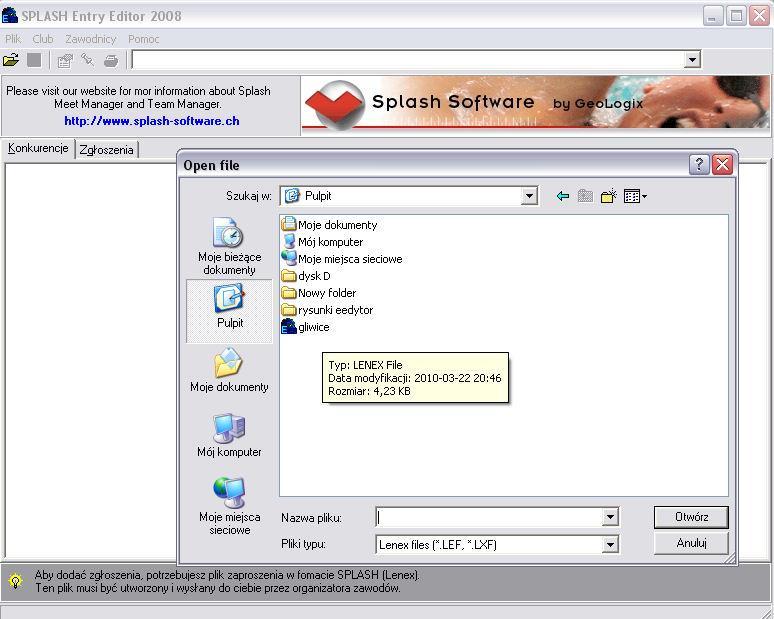The image size is (774, 619).
Task: Click the open folder toolbar icon
Action: (x=11, y=60)
